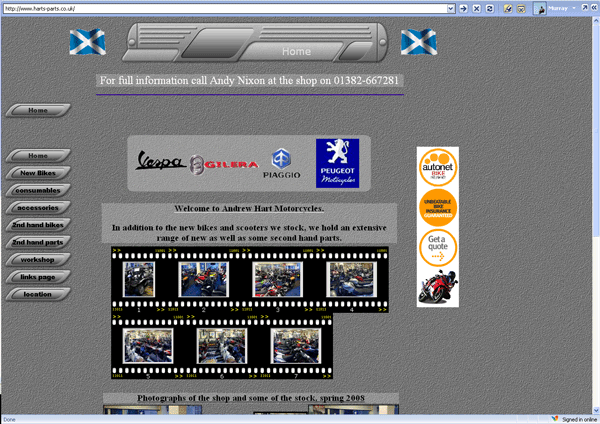Click the lower Home navigation button above New Bikes
This screenshot has height=424, width=600.
(38, 156)
